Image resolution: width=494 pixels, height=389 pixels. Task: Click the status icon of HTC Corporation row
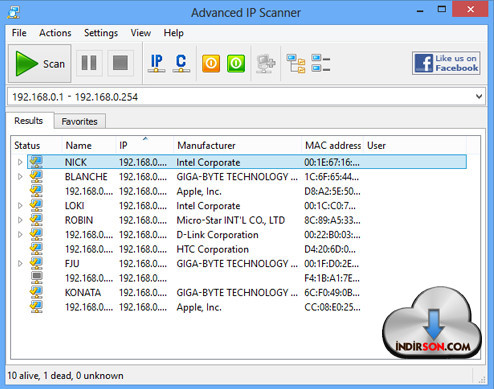(x=36, y=249)
